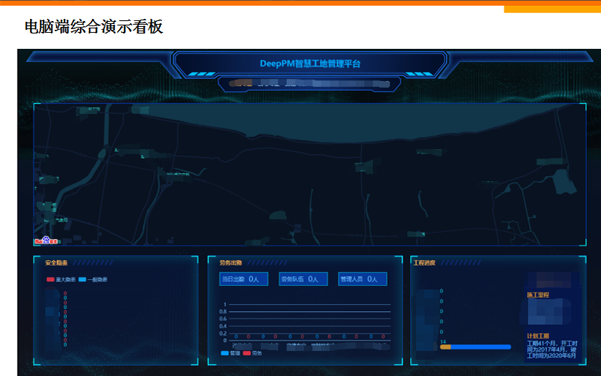601x376 pixels.
Task: Click the 当日出勤 0人 counter box
Action: click(x=243, y=279)
